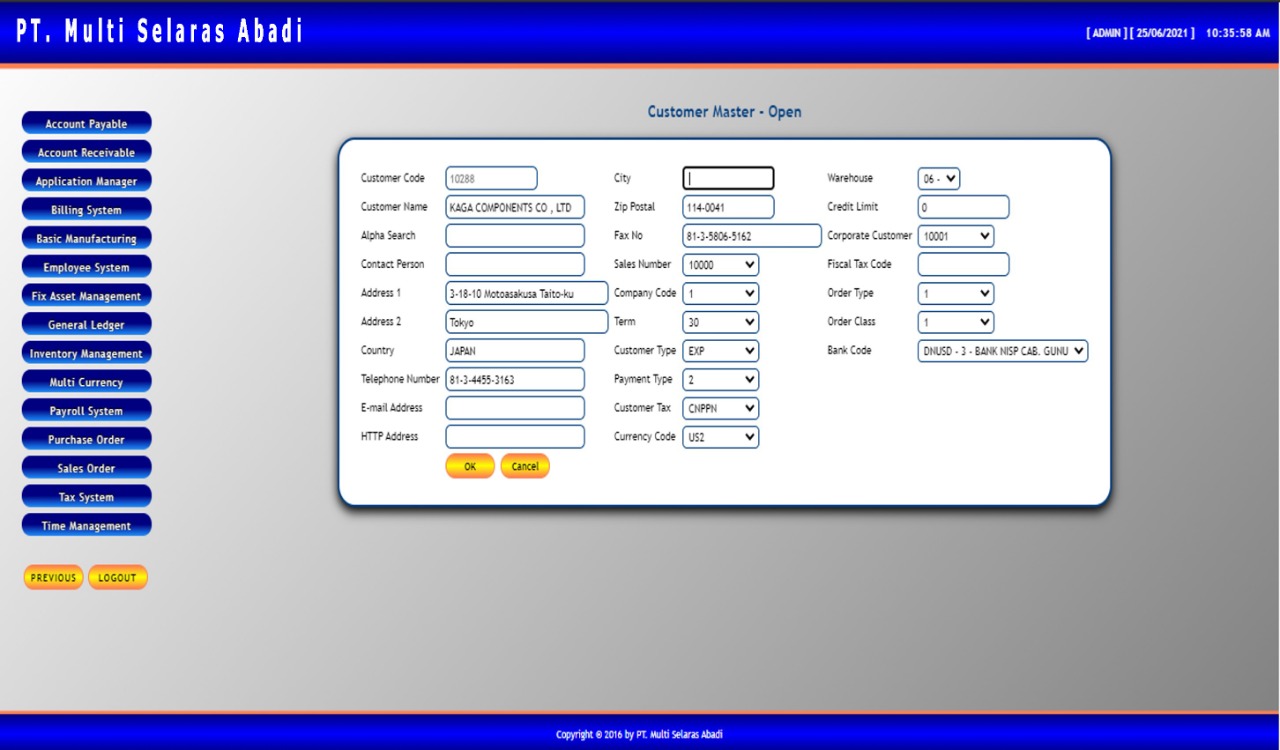The image size is (1280, 750).
Task: Expand the Company Code dropdown
Action: coord(721,294)
